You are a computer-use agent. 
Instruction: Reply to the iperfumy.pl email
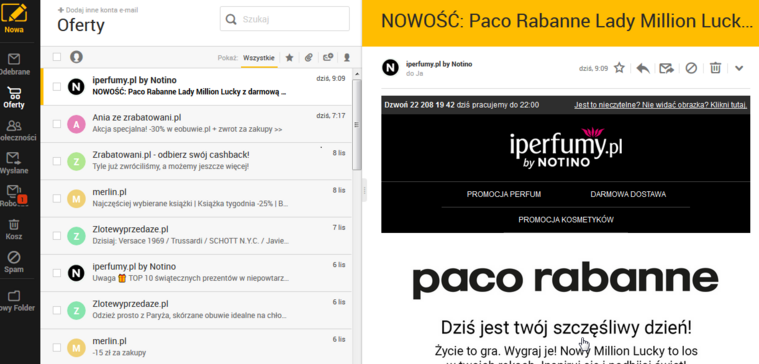pos(643,68)
